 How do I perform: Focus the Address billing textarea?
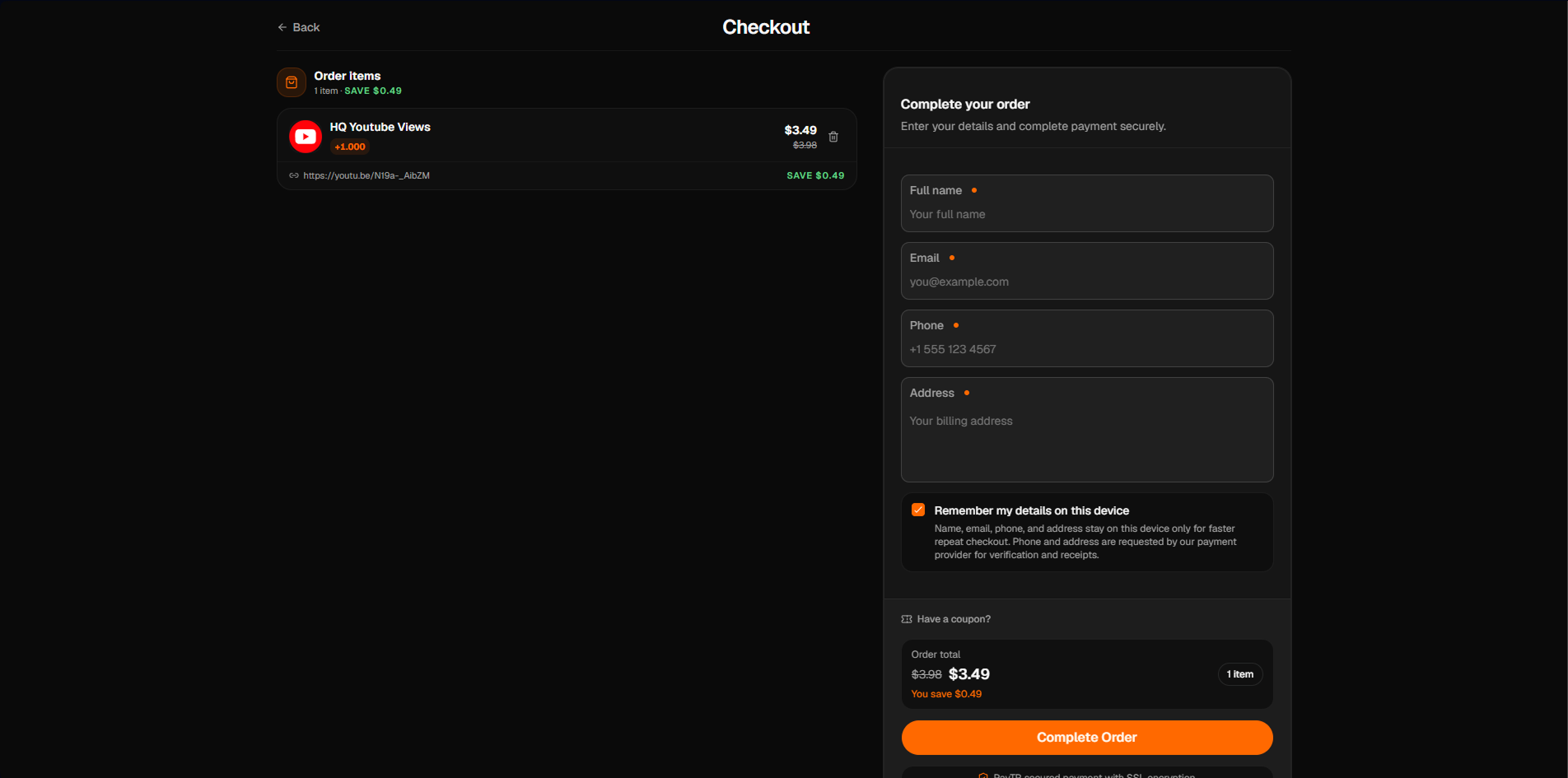click(x=1087, y=430)
